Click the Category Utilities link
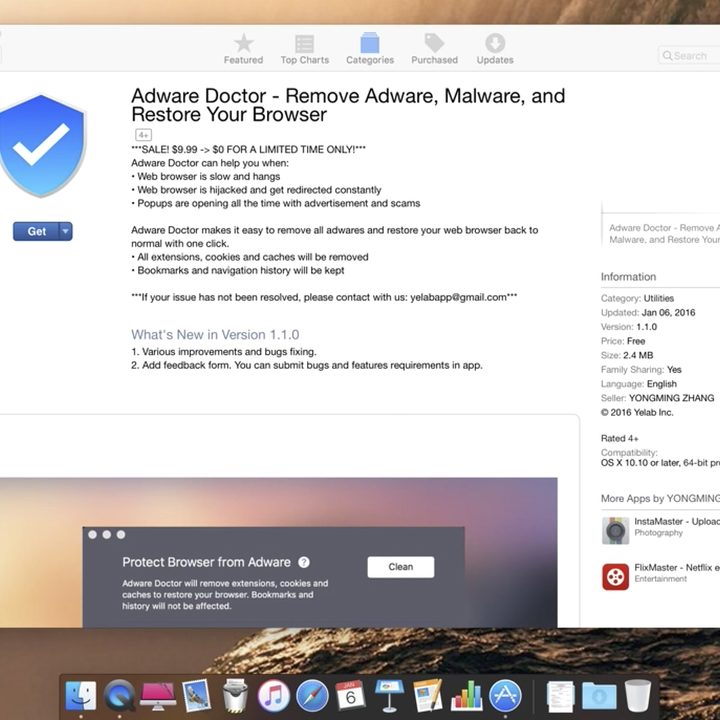This screenshot has height=720, width=720. [x=658, y=298]
